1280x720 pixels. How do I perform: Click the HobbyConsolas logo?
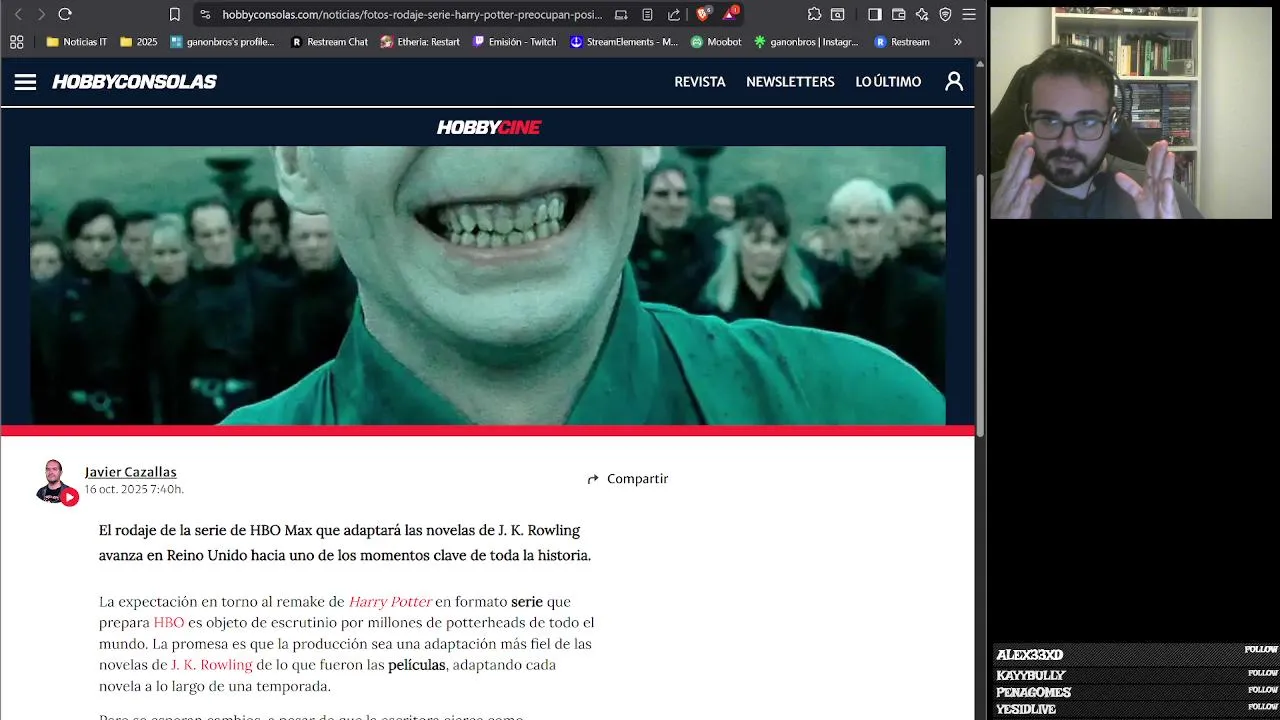coord(134,82)
